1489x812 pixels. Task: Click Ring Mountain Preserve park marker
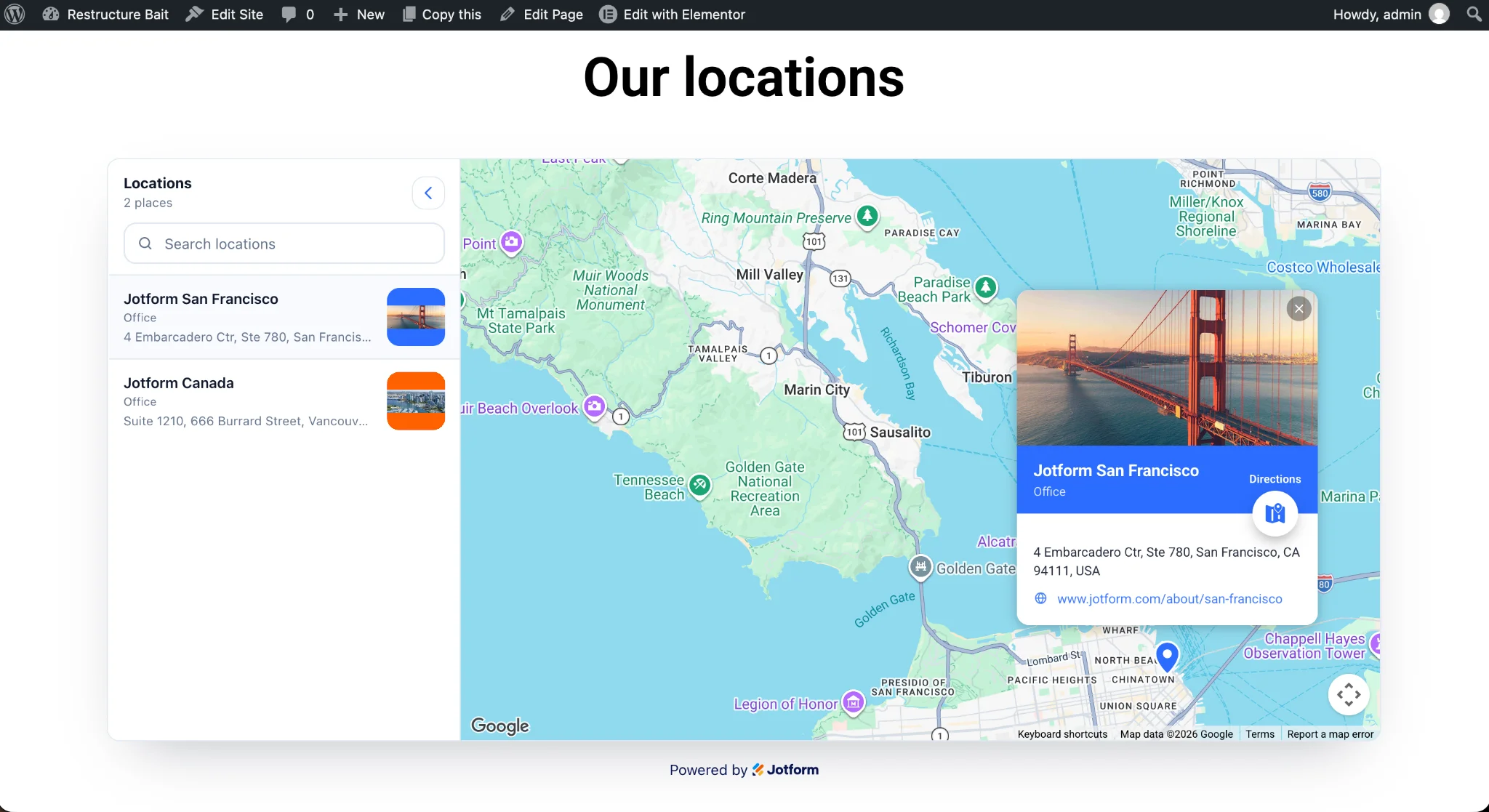tap(867, 216)
